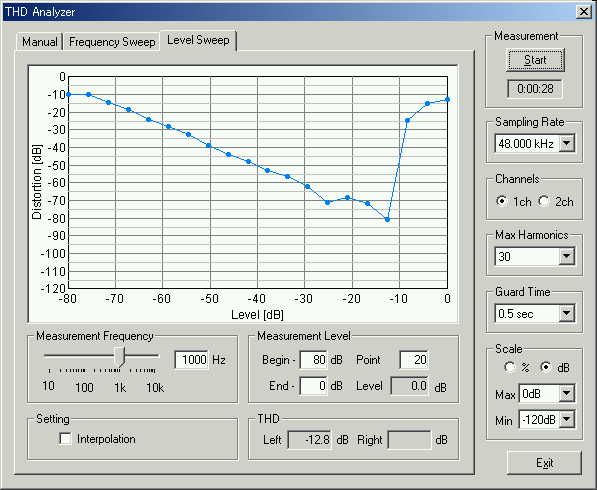Select the Level Sweep tab
The height and width of the screenshot is (490, 597).
pyautogui.click(x=198, y=40)
